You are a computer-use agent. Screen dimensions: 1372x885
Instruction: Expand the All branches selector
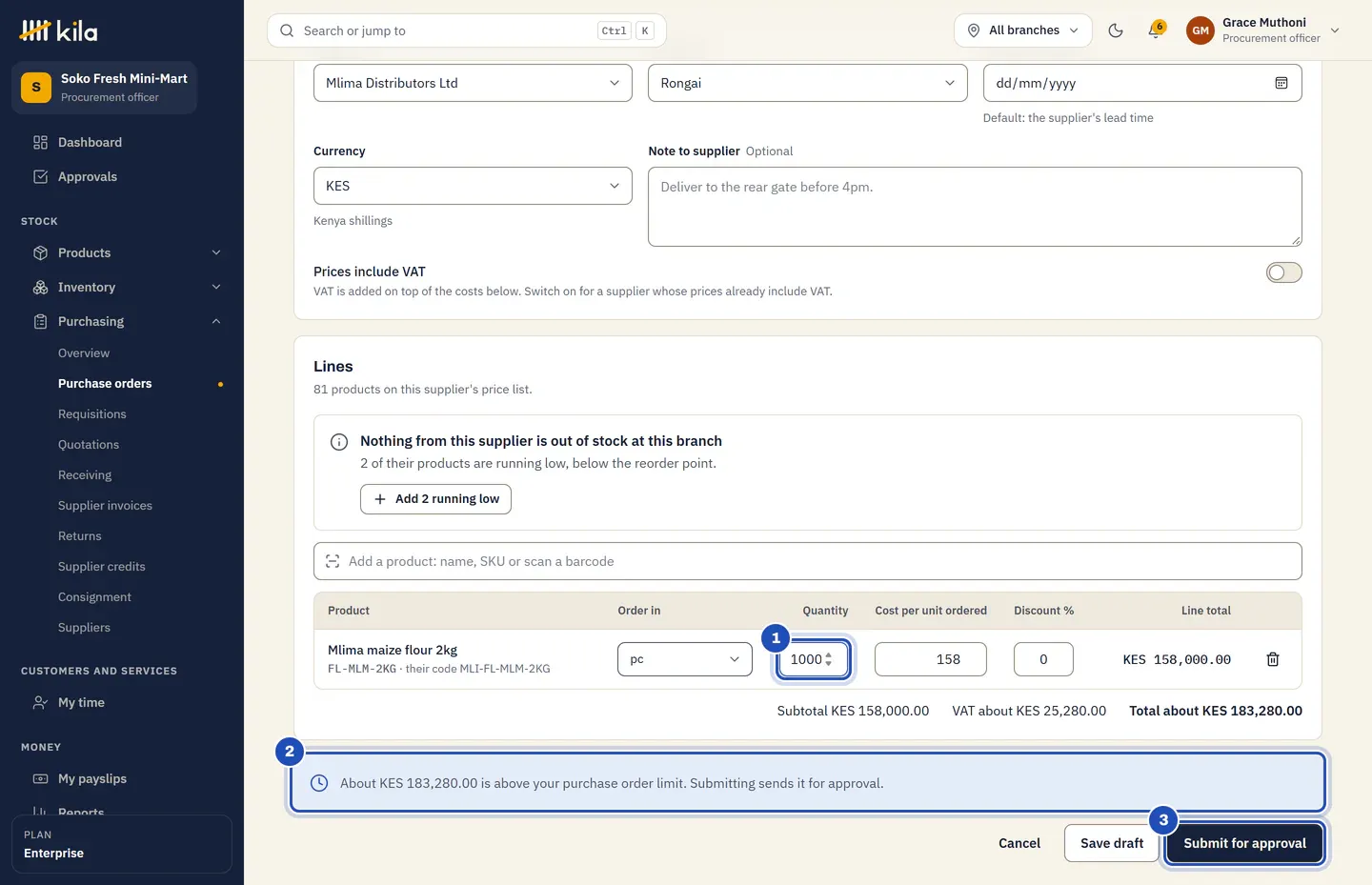1023,30
